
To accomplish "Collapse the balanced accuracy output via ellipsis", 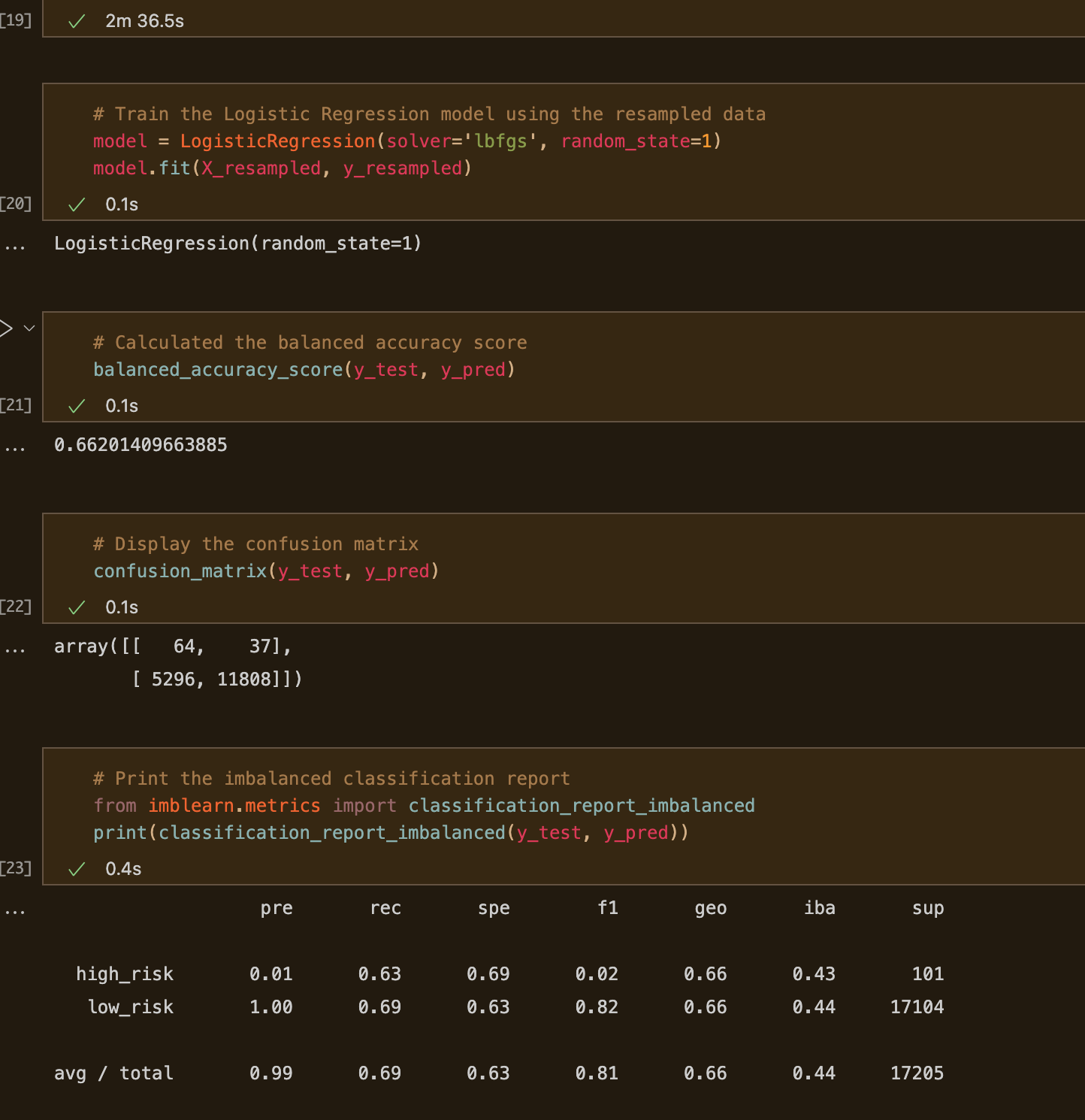I will tap(15, 444).
